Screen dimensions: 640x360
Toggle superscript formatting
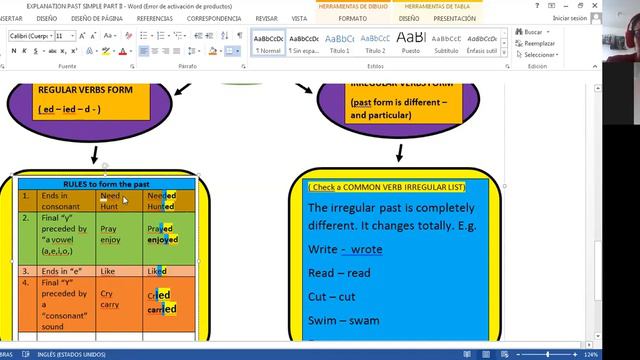74,51
